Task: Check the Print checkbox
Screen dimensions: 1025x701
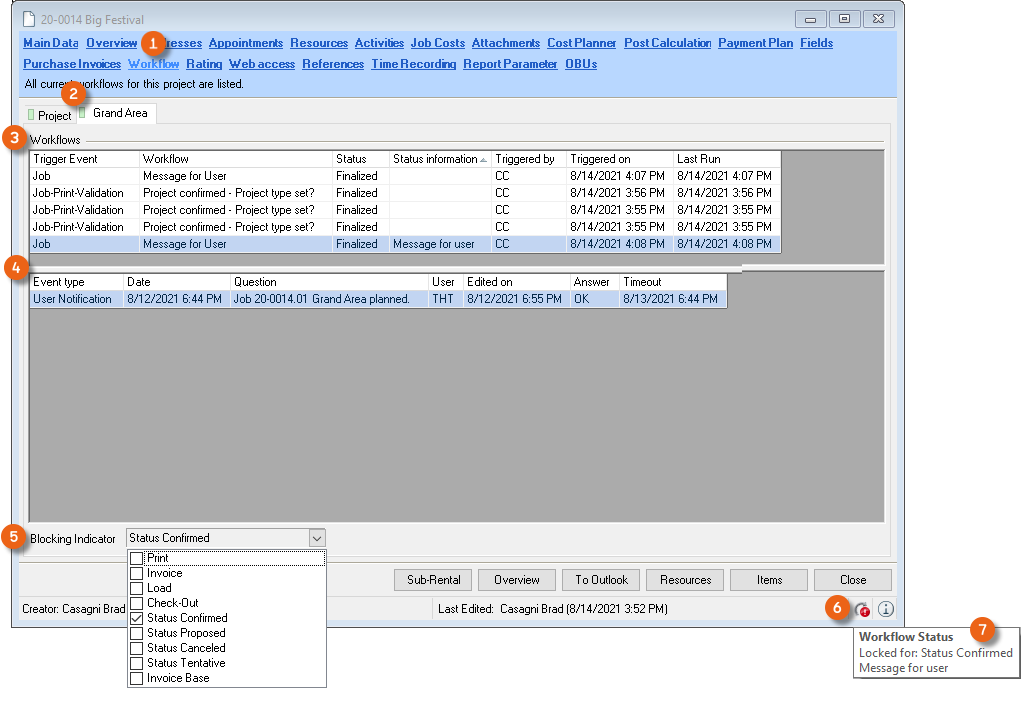Action: click(x=137, y=558)
